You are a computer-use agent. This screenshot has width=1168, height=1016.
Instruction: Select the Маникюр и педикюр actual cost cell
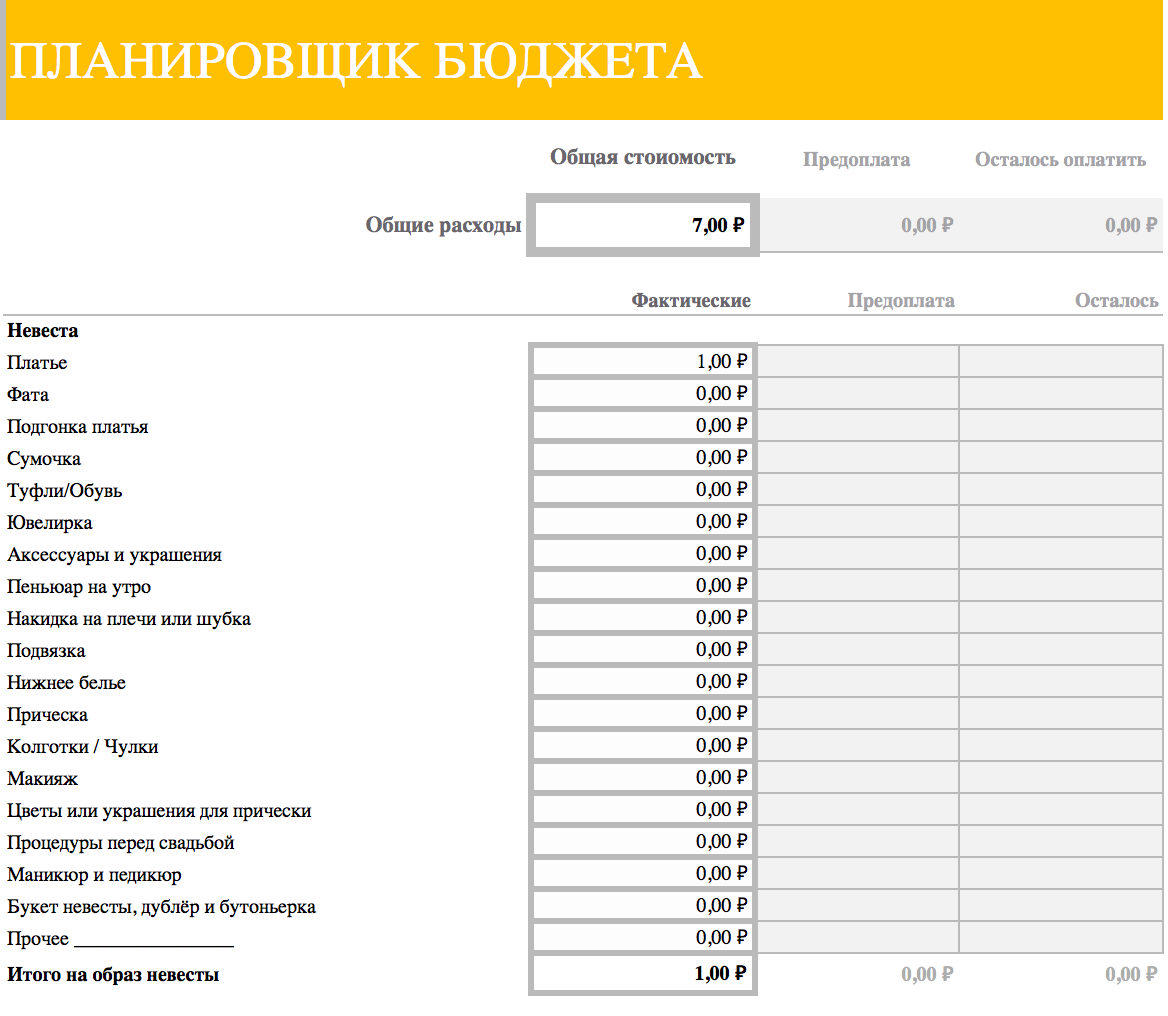pyautogui.click(x=642, y=874)
